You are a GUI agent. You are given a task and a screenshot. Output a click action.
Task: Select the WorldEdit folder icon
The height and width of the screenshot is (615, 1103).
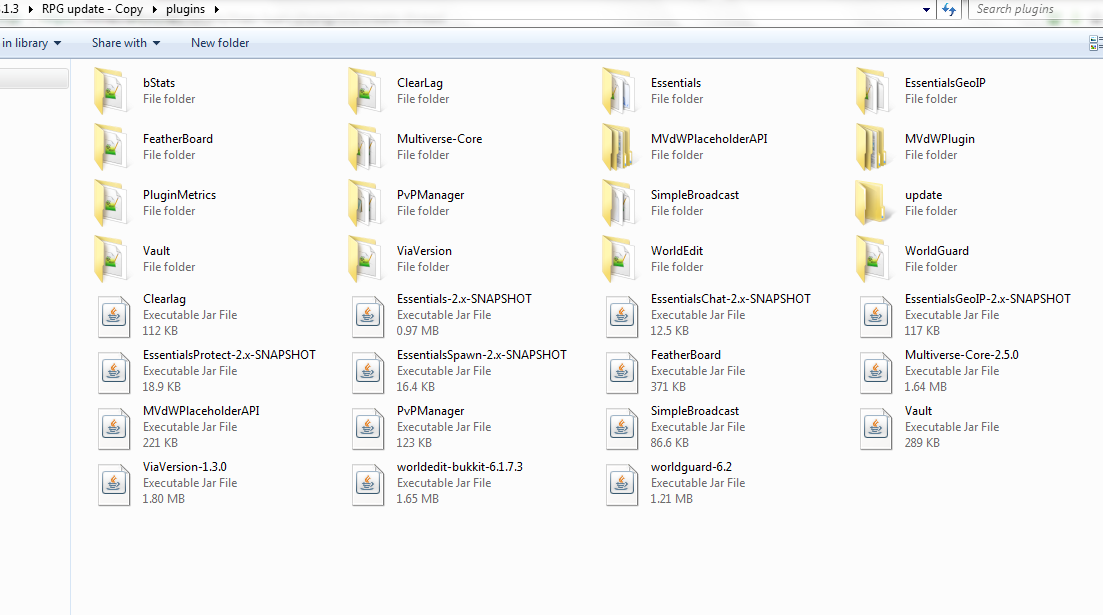click(x=619, y=259)
